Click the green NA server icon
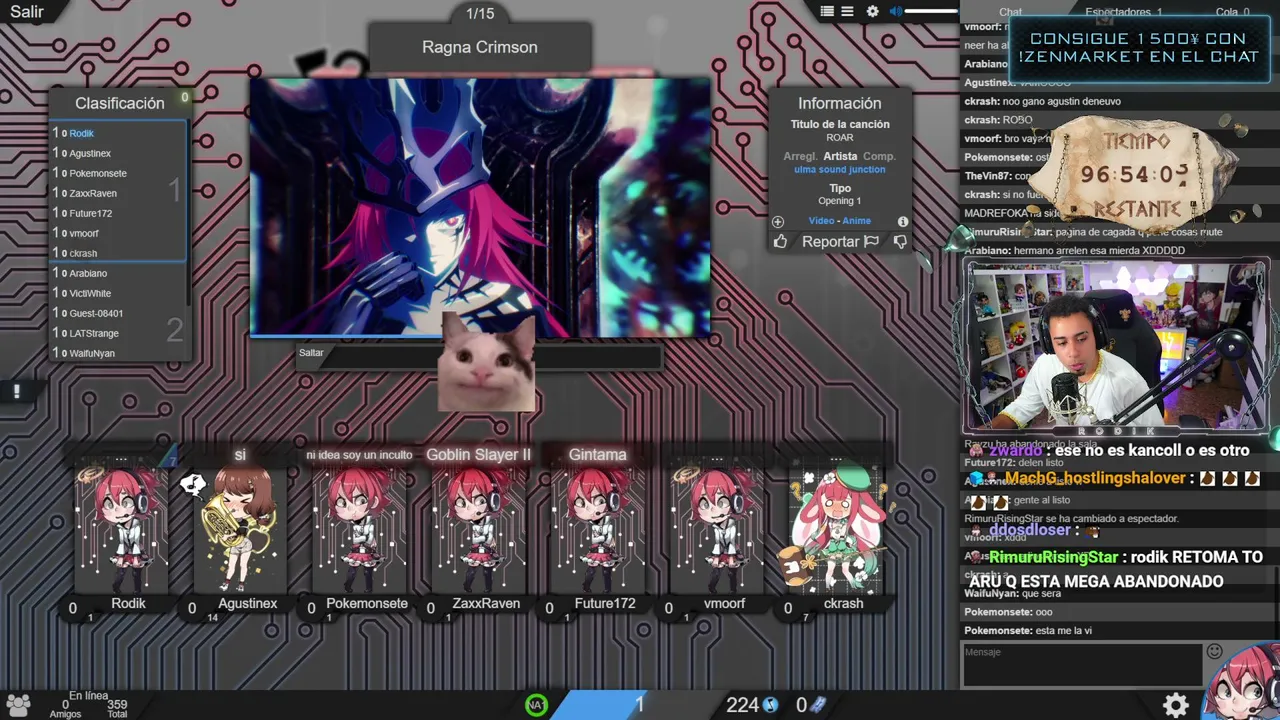The width and height of the screenshot is (1280, 720). tap(537, 705)
